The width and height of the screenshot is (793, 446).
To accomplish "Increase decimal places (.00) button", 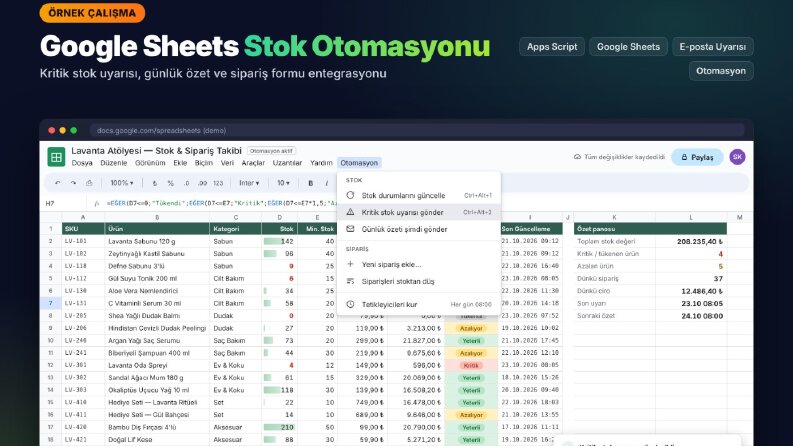I will pos(202,183).
